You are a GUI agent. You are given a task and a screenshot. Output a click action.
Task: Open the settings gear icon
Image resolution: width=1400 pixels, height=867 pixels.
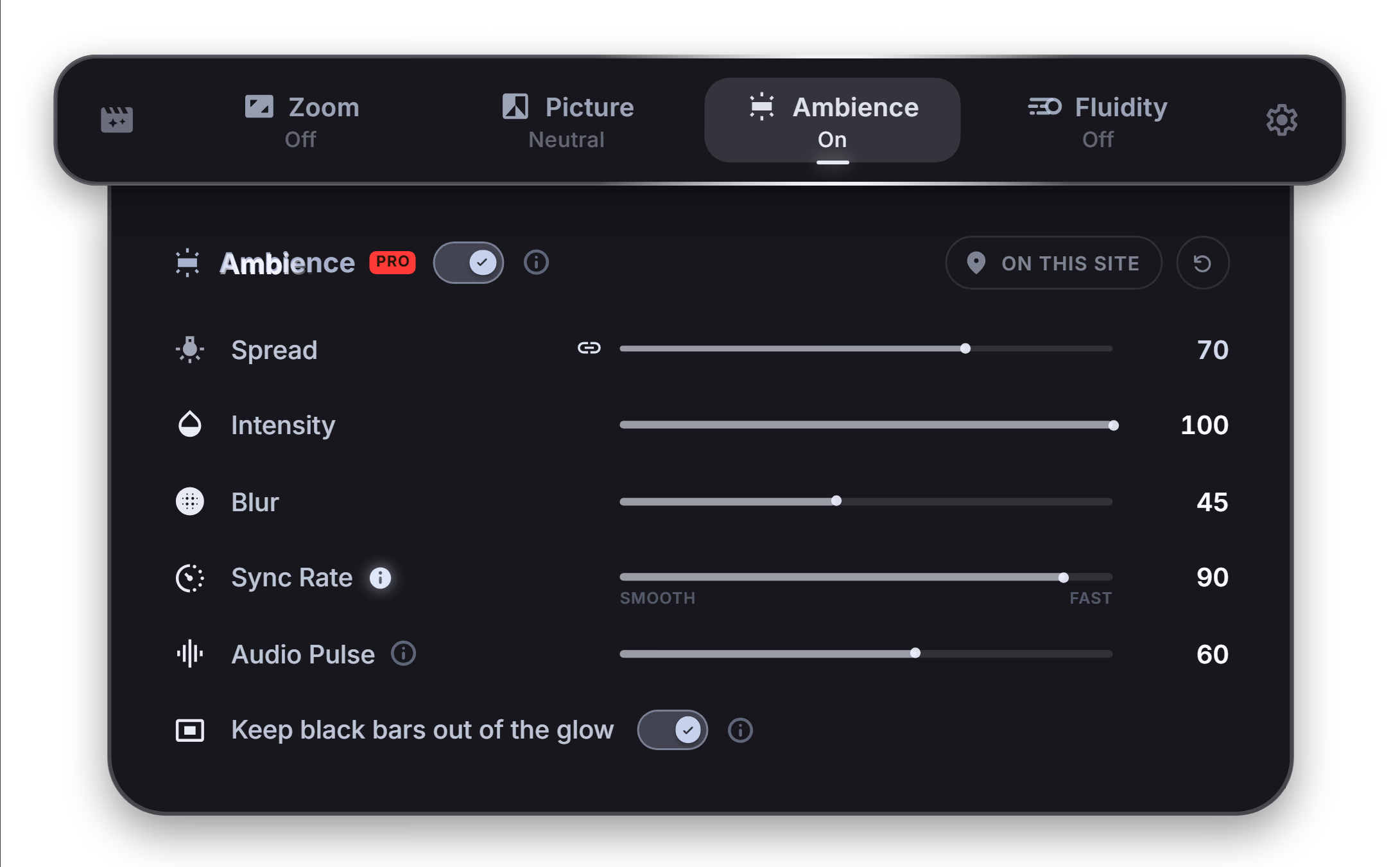[1281, 120]
